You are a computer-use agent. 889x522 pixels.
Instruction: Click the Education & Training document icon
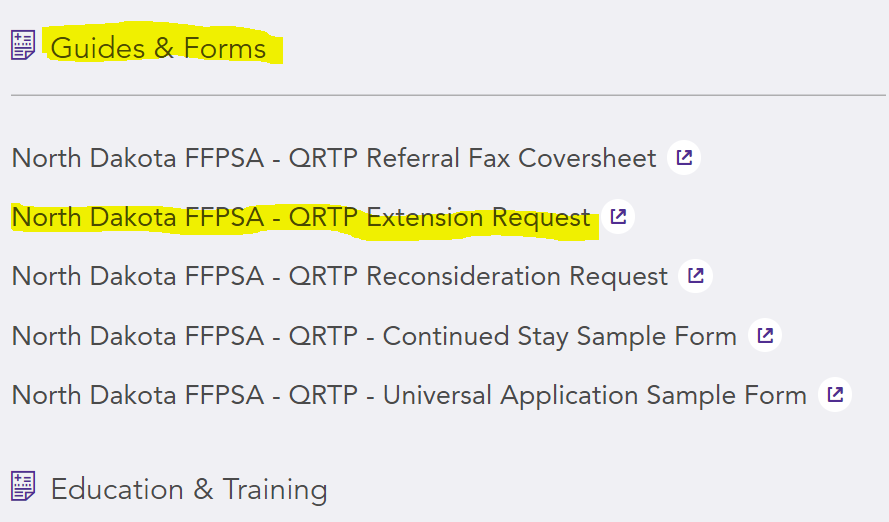point(23,488)
